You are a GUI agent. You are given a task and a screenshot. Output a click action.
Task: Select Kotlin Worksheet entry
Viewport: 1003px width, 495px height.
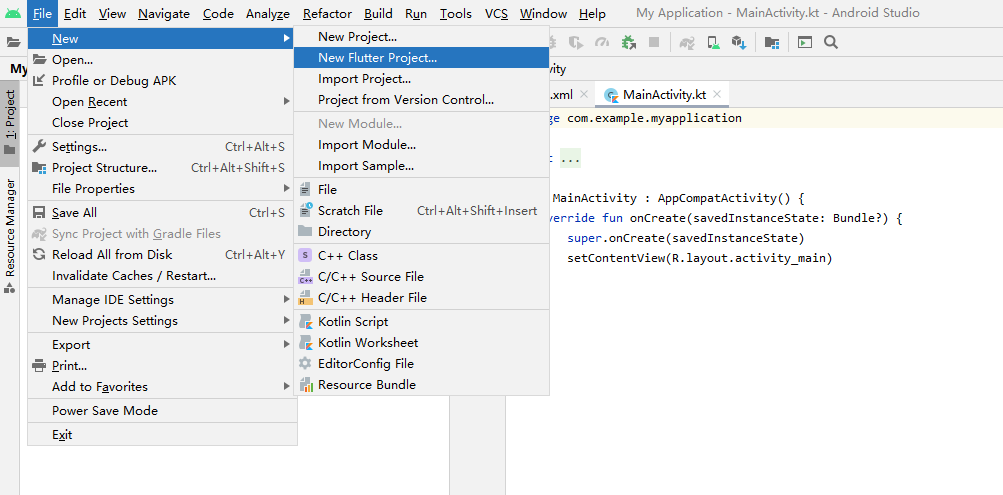click(x=421, y=342)
